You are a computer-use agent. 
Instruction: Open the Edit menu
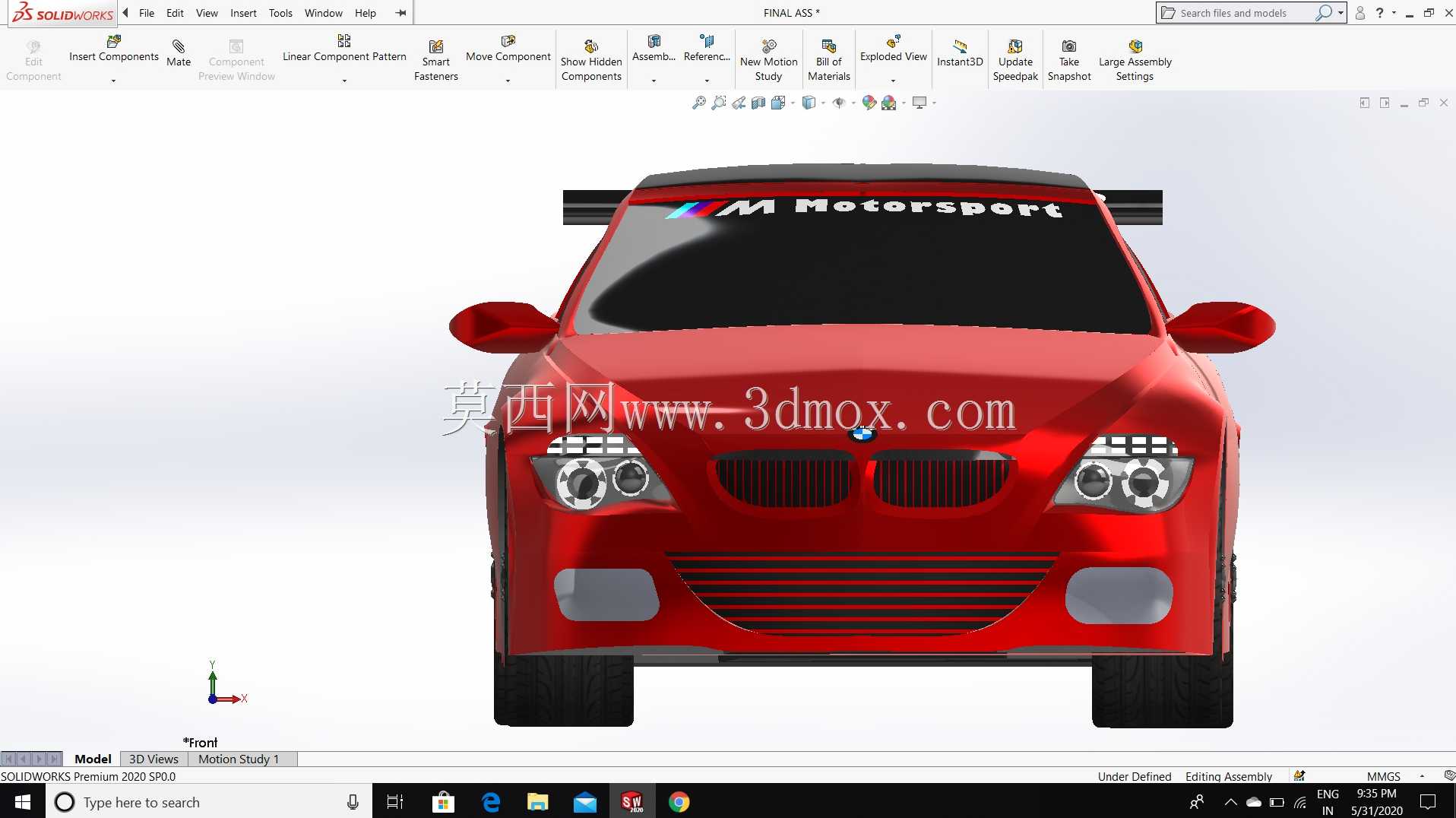pos(175,13)
